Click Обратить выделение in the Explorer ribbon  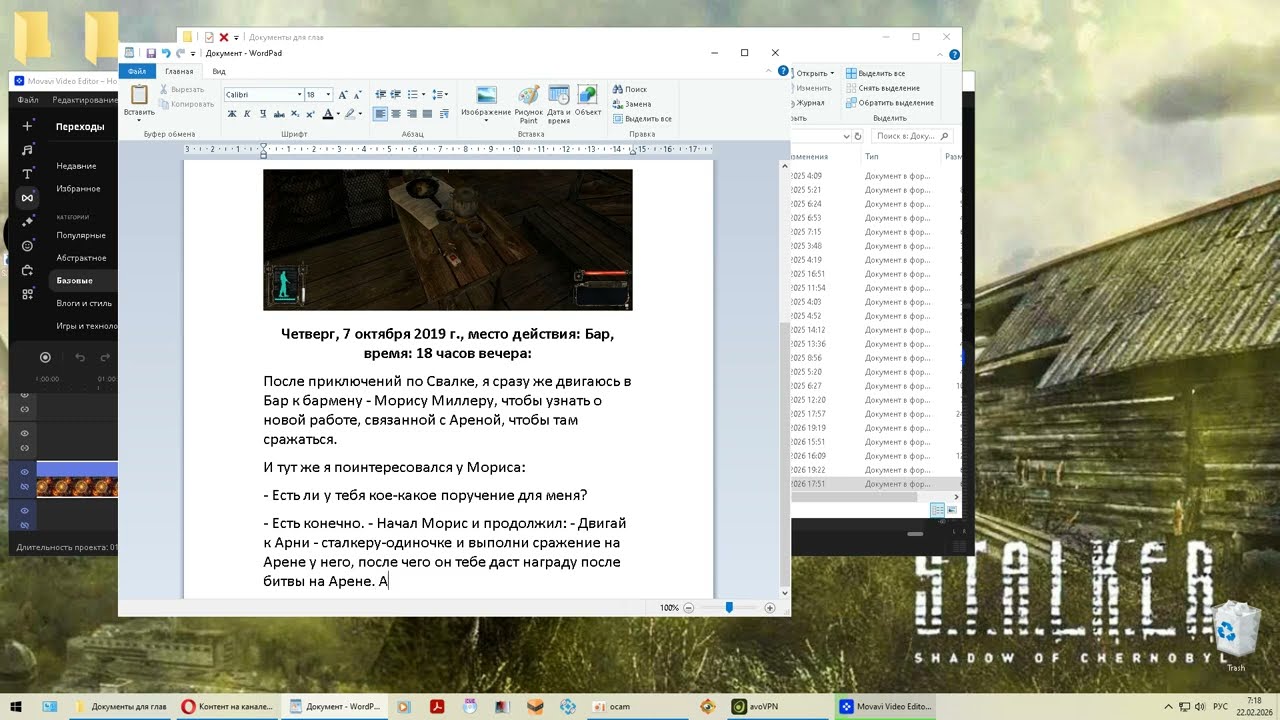click(x=890, y=103)
